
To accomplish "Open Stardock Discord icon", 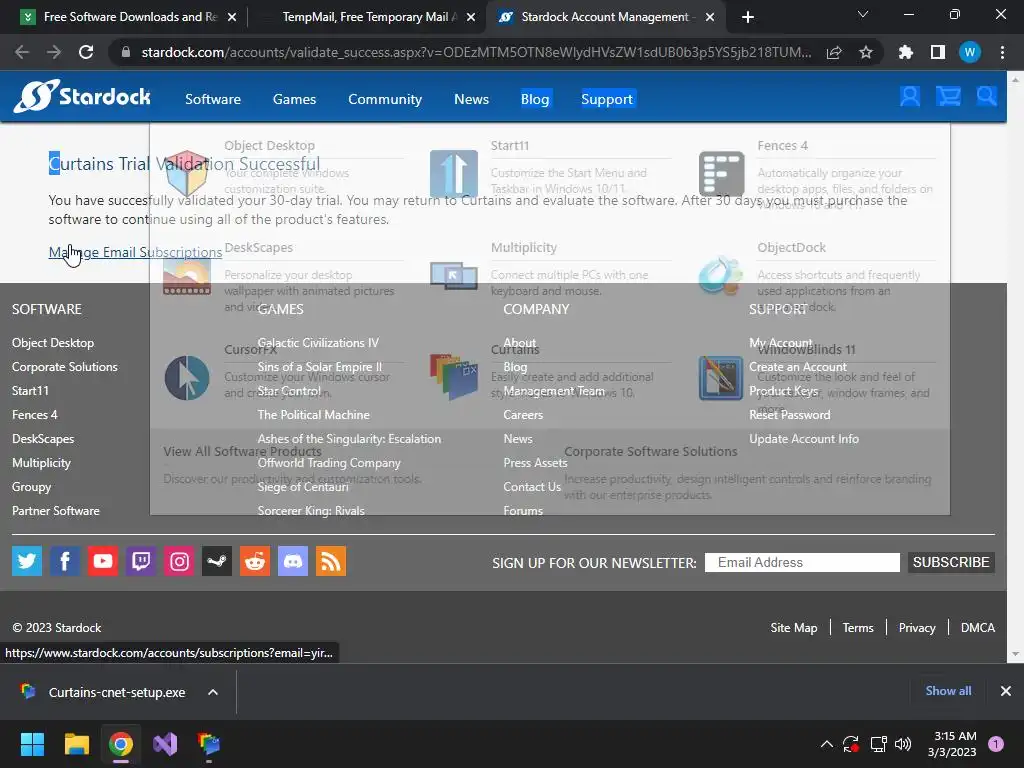I will pos(293,561).
